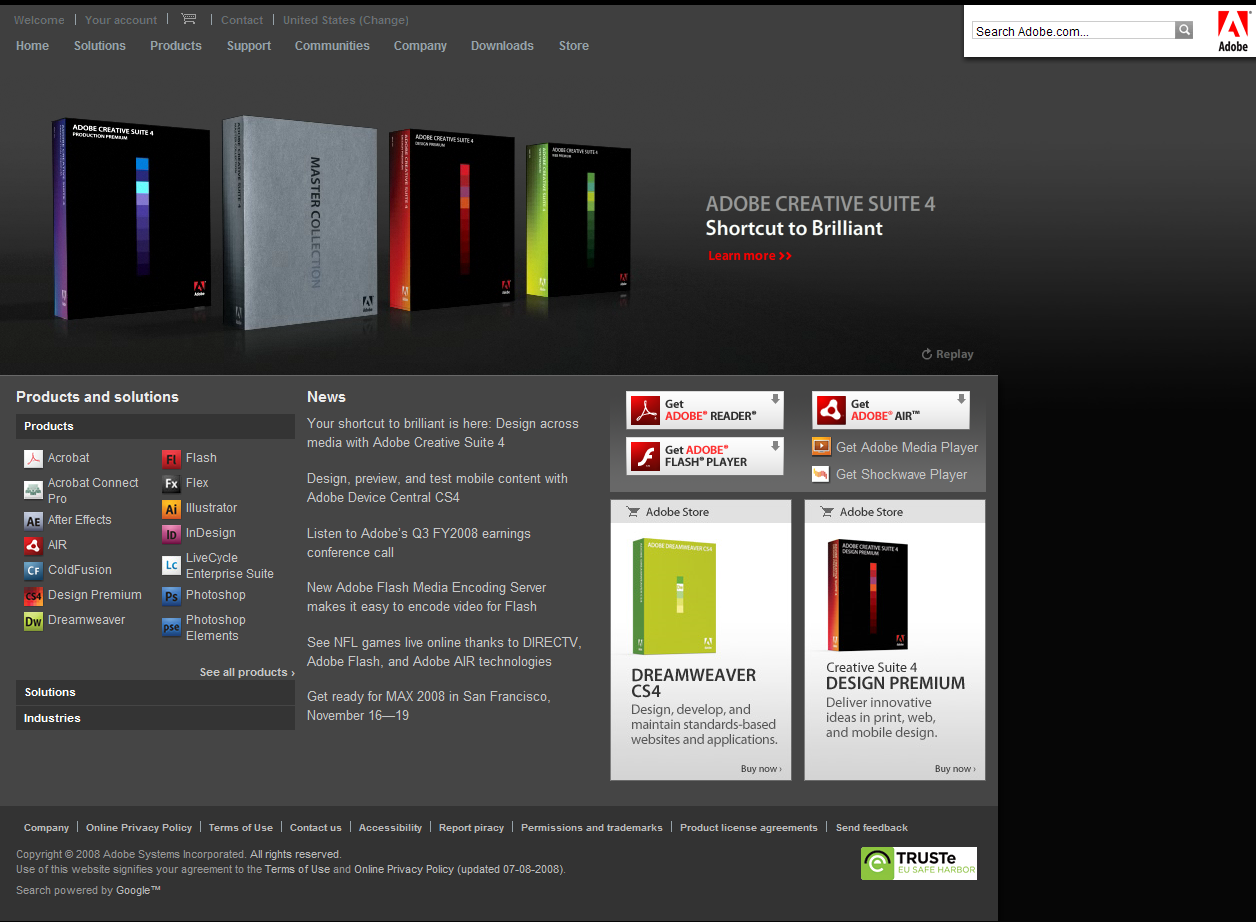
Task: Click the search magnifier button
Action: (x=1184, y=30)
